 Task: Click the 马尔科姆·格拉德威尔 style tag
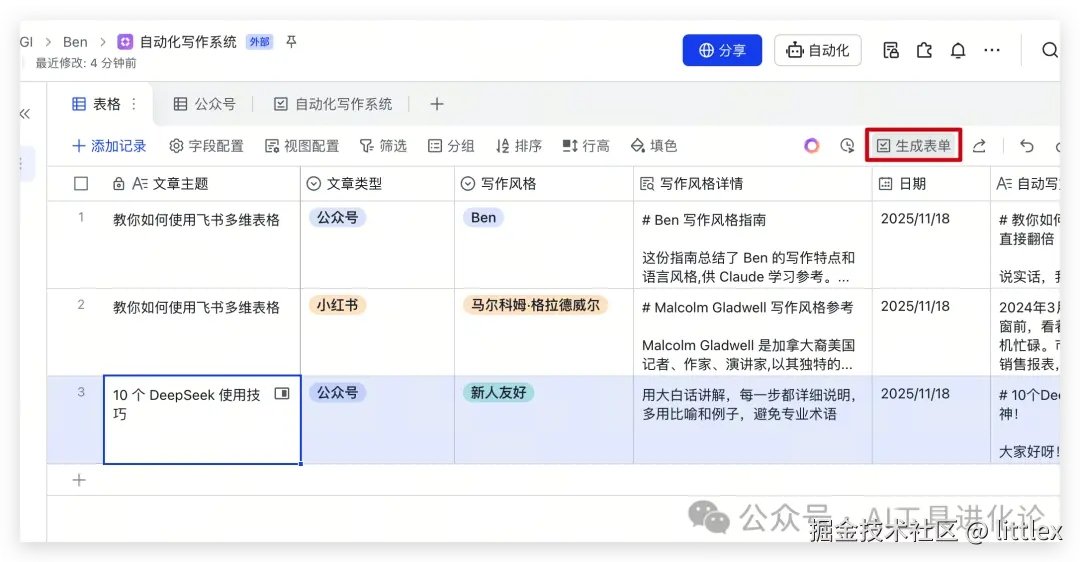(x=535, y=305)
